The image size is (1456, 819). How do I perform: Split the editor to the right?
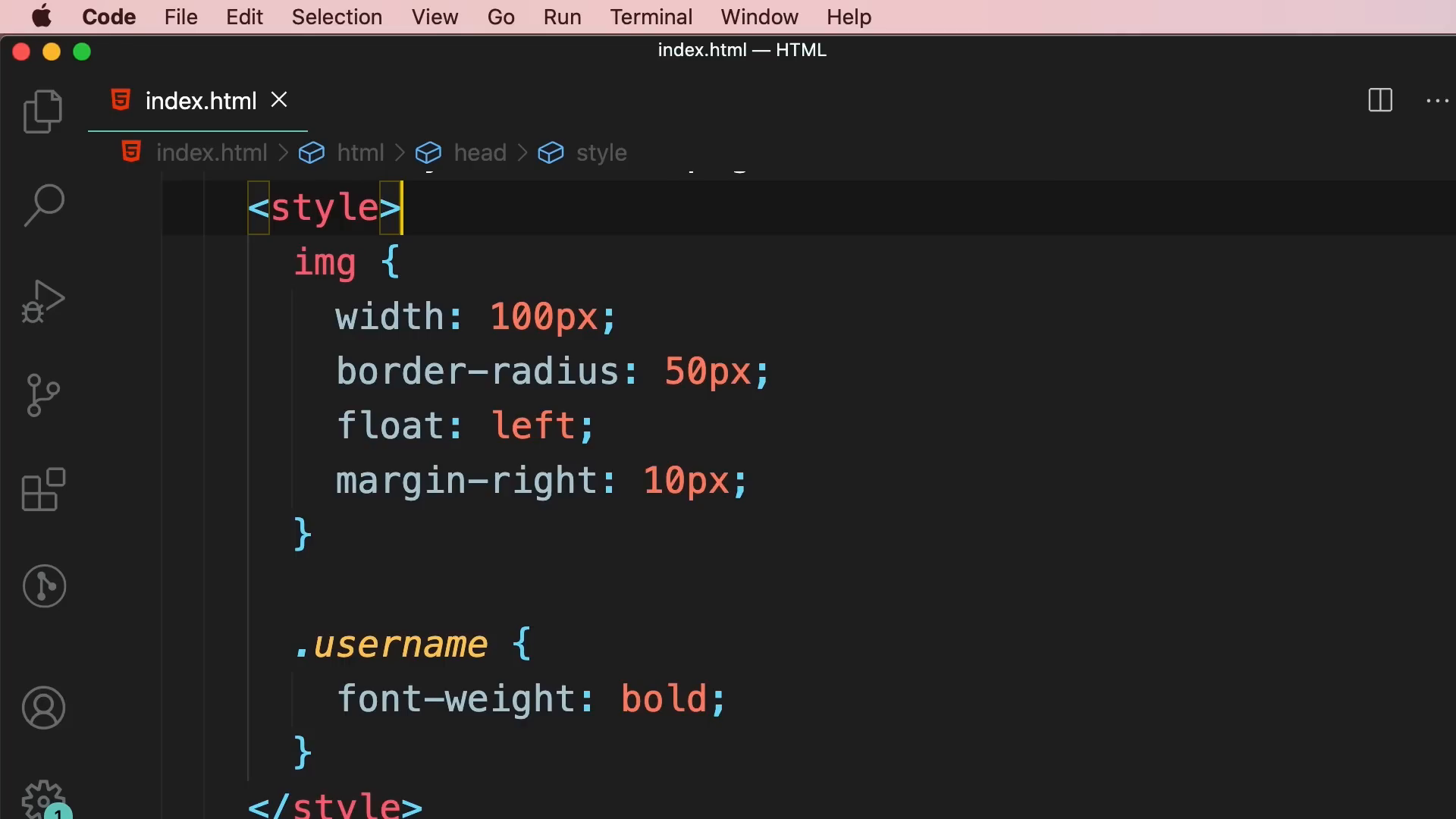(x=1380, y=100)
